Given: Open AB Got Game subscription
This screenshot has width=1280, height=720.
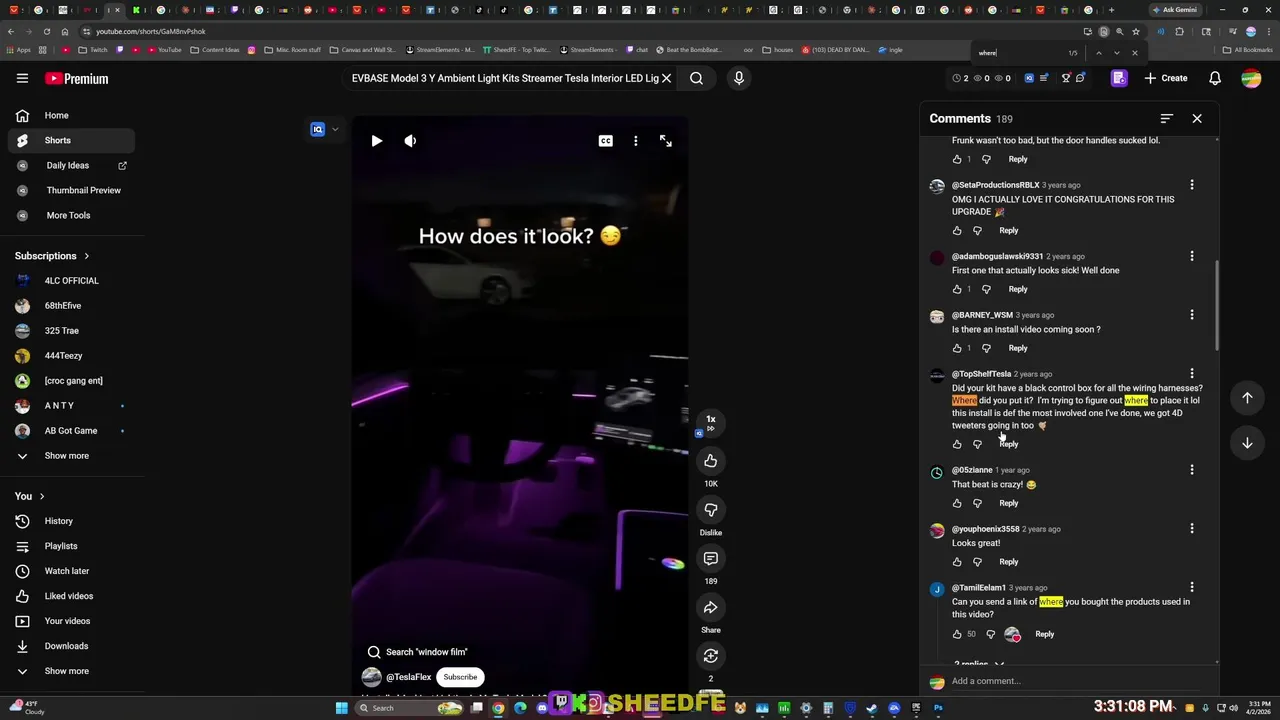Looking at the screenshot, I should [72, 431].
